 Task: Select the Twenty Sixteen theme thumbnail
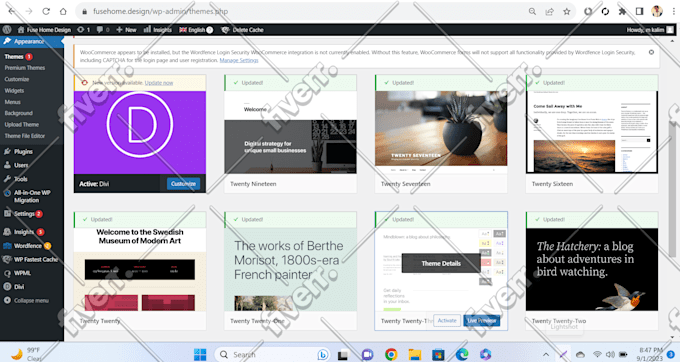(592, 132)
